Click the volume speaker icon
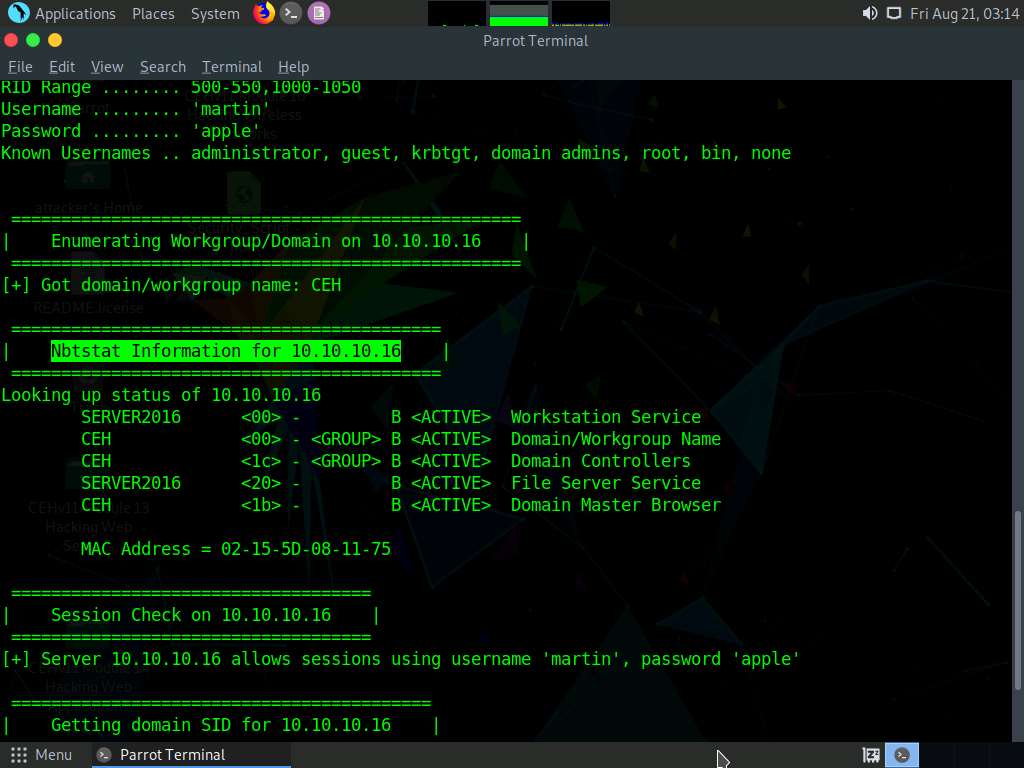Image resolution: width=1024 pixels, height=768 pixels. point(869,13)
